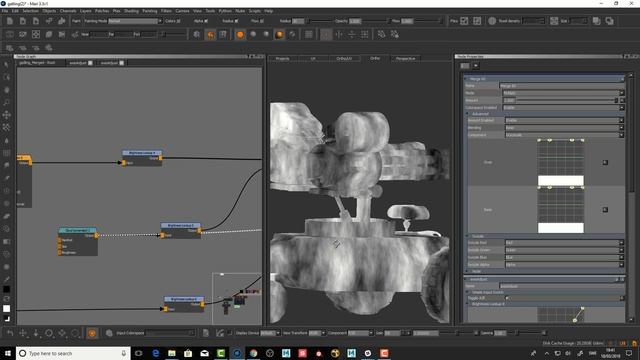Click the texel density circle icon
Screen dimensions: 640x360
tap(492, 21)
